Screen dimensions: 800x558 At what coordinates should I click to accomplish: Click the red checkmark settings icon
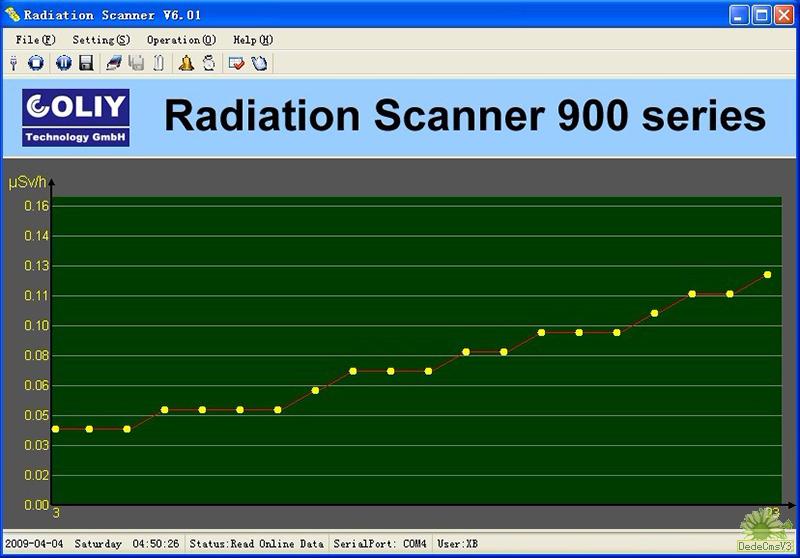tap(236, 63)
